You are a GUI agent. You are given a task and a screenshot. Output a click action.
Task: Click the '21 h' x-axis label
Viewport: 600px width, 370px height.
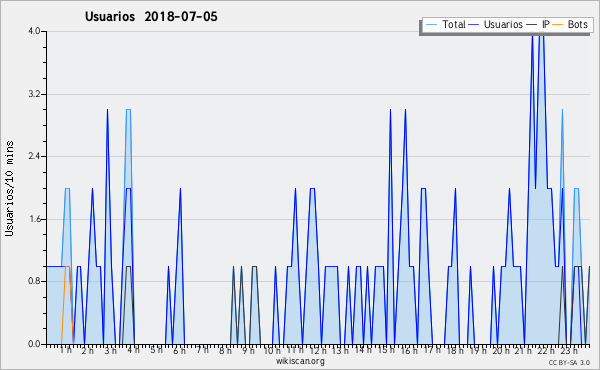point(523,350)
